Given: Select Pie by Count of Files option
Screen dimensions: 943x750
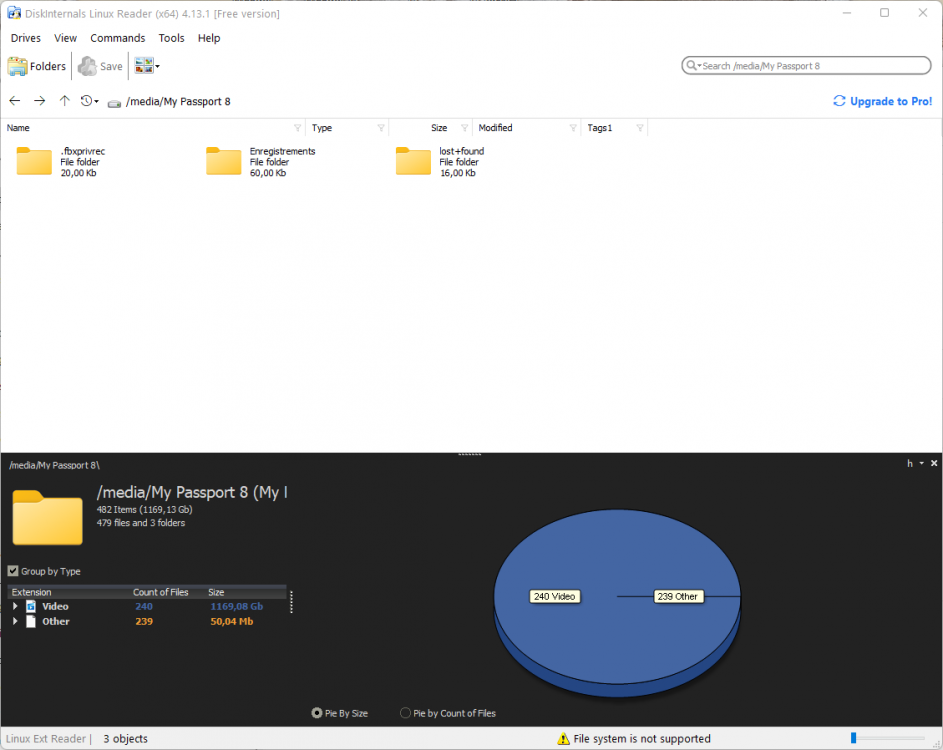Looking at the screenshot, I should [405, 713].
